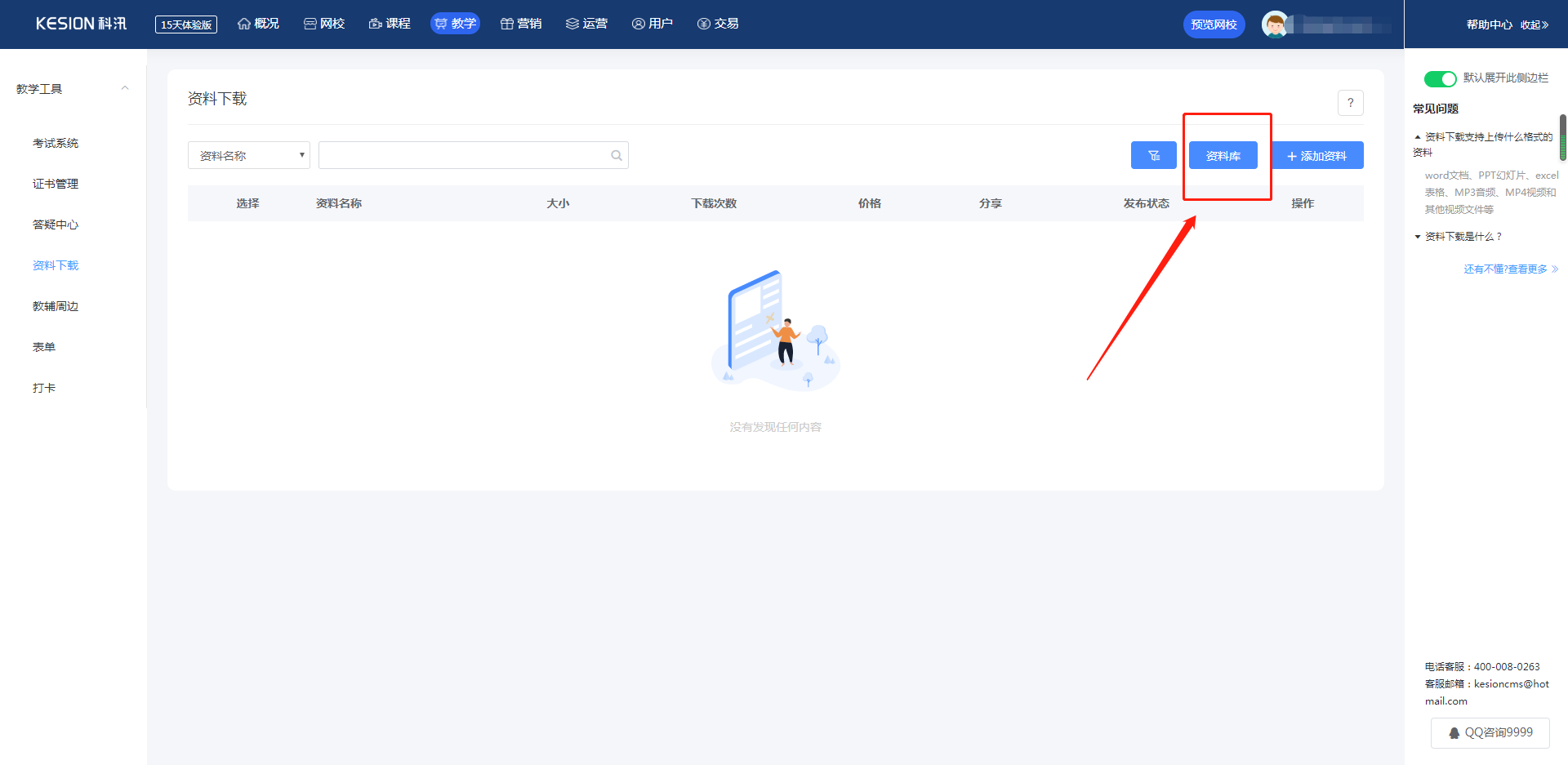Viewport: 1568px width, 765px height.
Task: Open the 资料名称 search-type dropdown
Action: pyautogui.click(x=249, y=155)
